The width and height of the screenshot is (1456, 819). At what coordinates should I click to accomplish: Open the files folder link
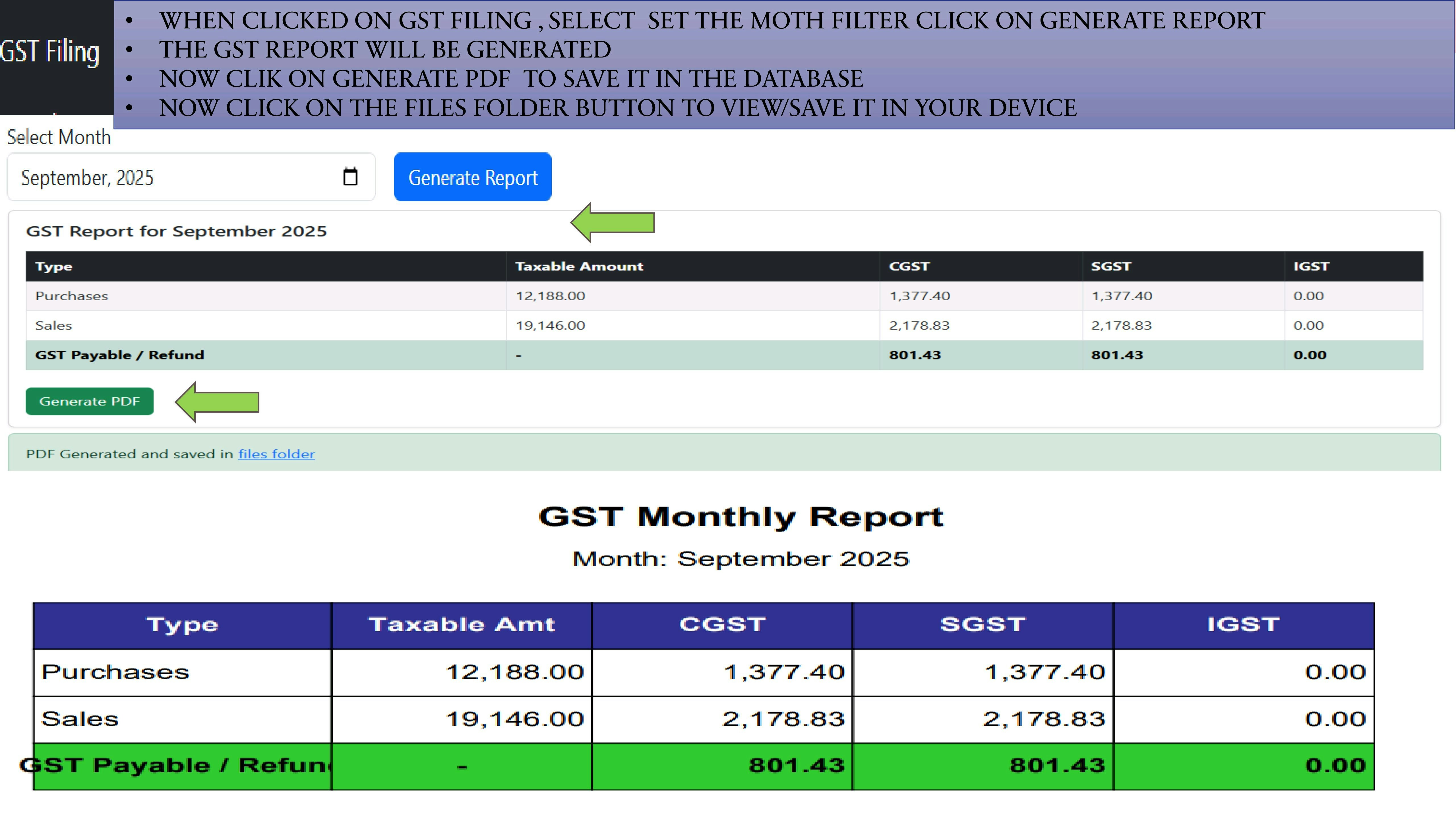(276, 454)
